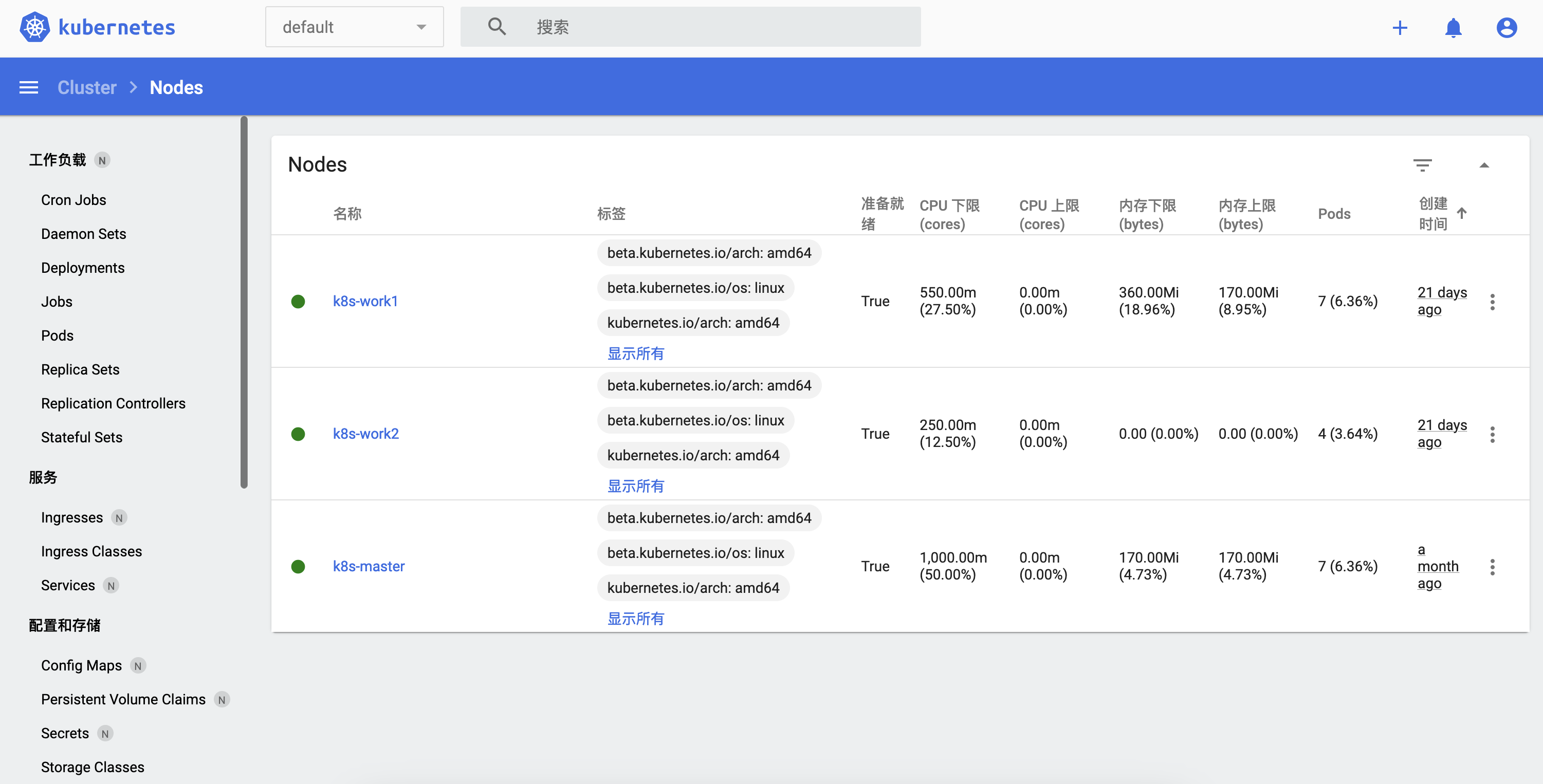Click the N badge beside 工作负载
The height and width of the screenshot is (784, 1543).
(x=102, y=160)
